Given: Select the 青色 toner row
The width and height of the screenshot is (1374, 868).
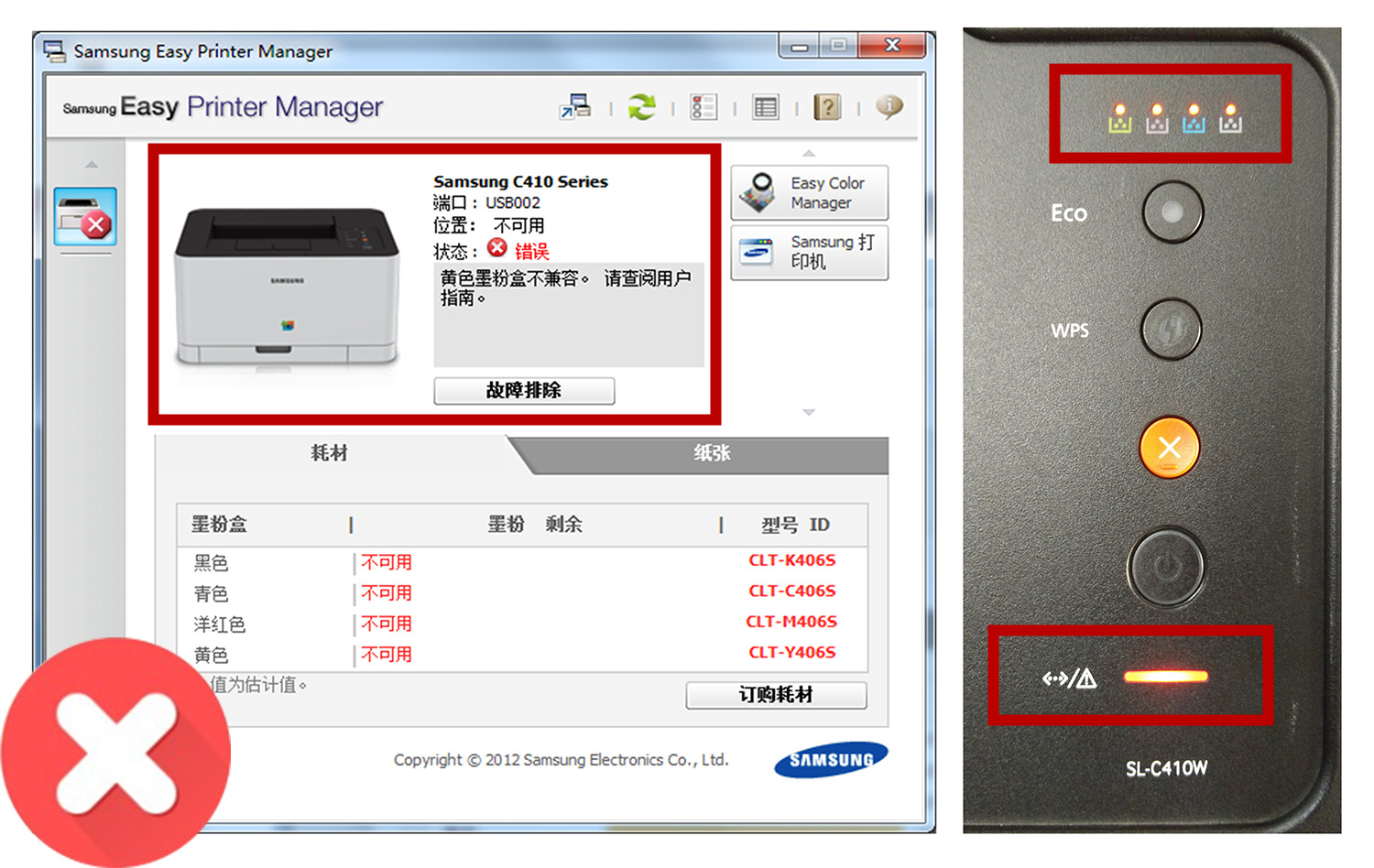Looking at the screenshot, I should (x=521, y=593).
